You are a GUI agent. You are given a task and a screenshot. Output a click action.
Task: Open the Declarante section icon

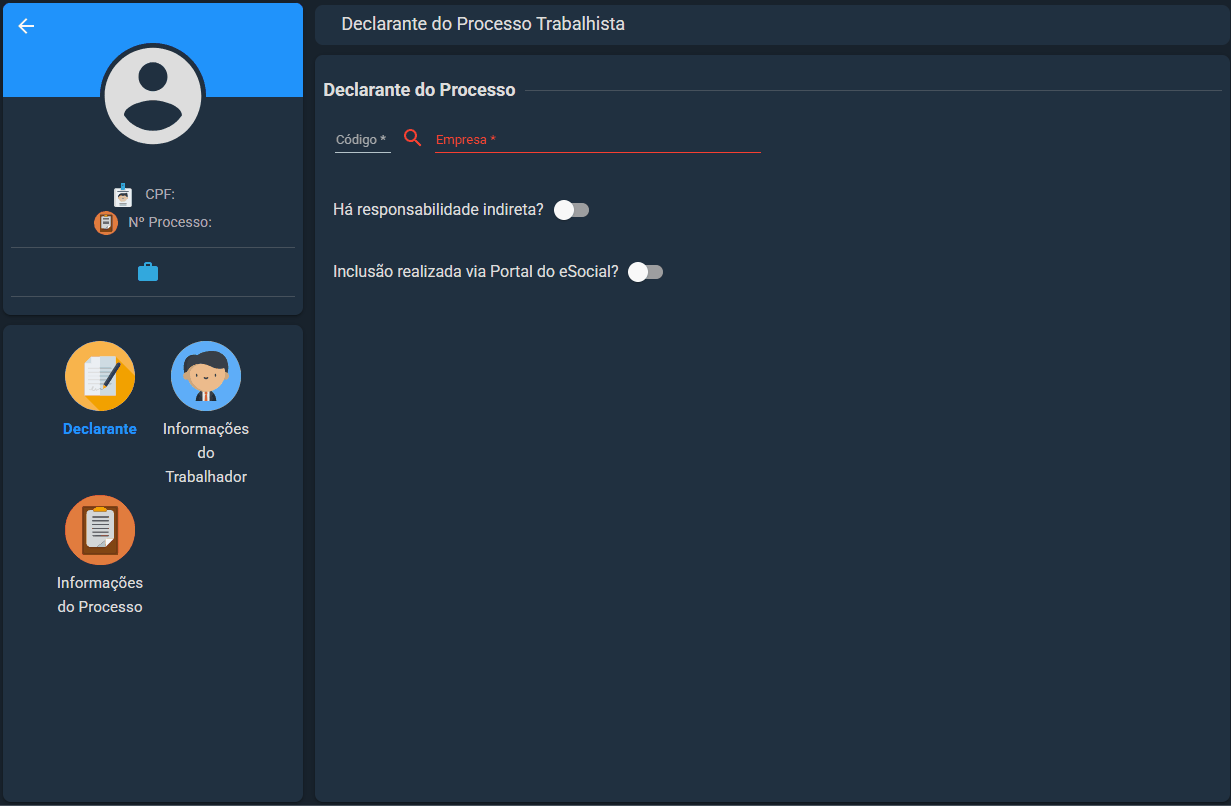(100, 376)
